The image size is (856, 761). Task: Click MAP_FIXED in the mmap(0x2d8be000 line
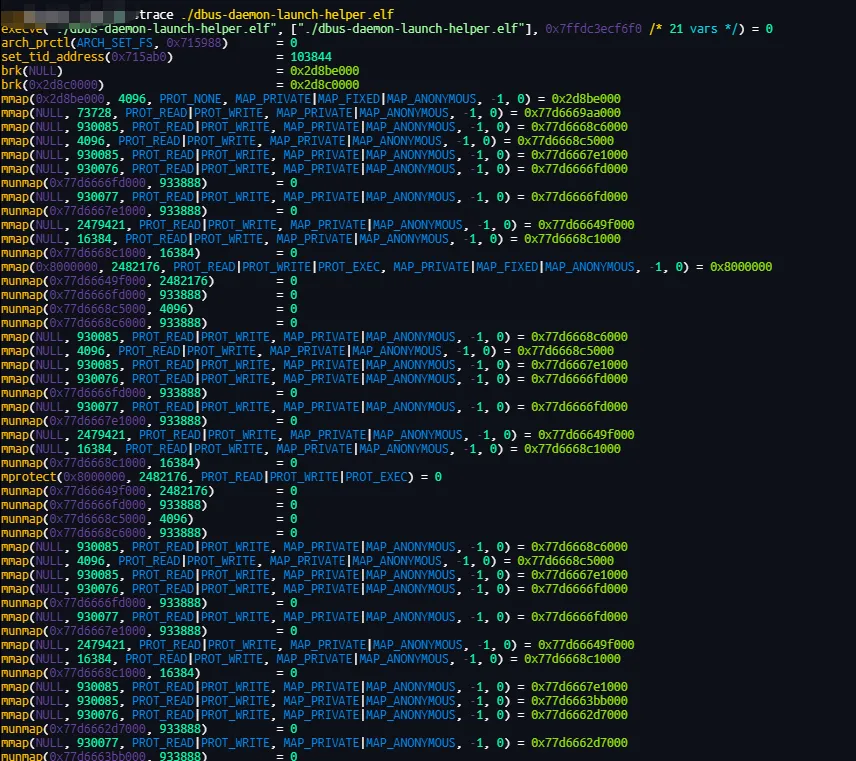[x=348, y=99]
